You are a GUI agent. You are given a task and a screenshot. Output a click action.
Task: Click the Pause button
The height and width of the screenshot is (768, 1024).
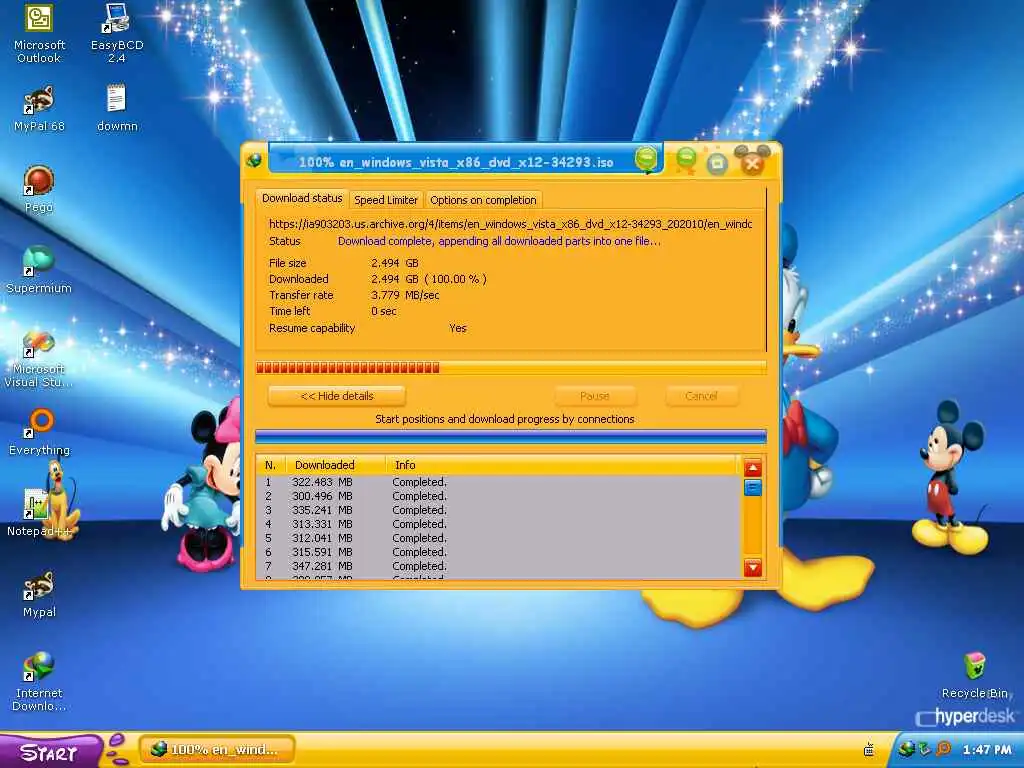[x=595, y=396]
